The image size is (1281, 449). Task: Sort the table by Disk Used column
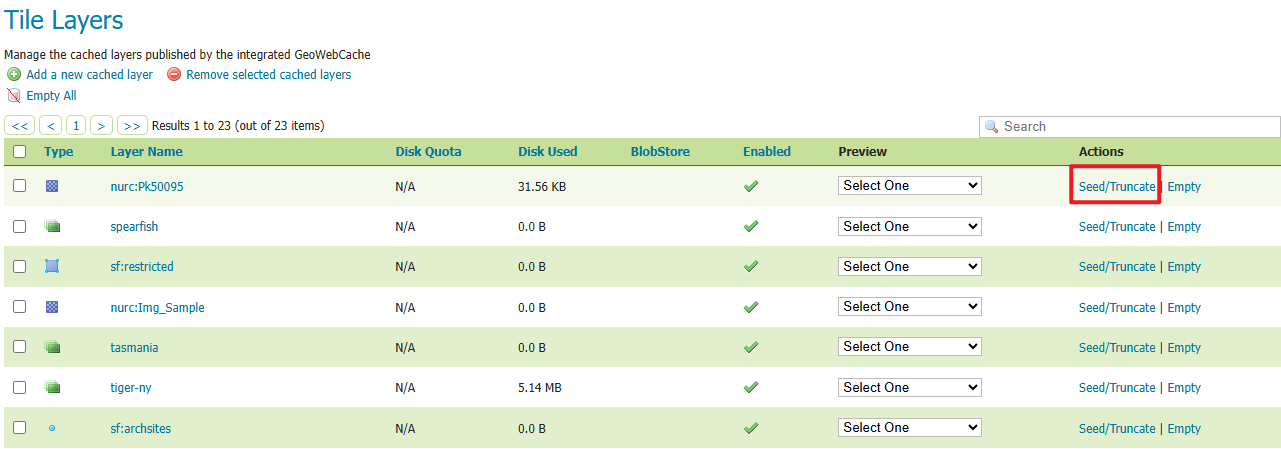(x=547, y=152)
